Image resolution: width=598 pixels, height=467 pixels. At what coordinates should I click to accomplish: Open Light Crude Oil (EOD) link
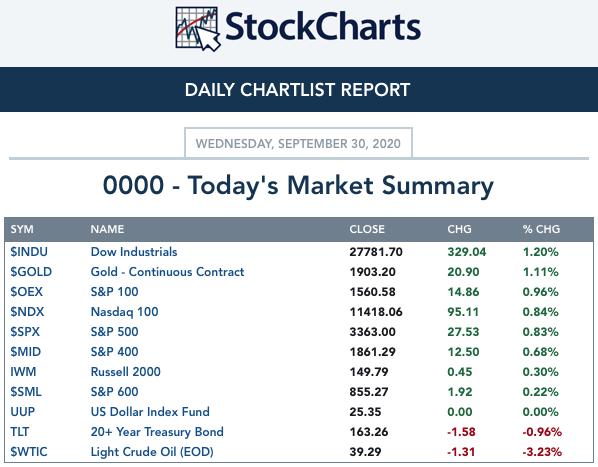[x=152, y=452]
